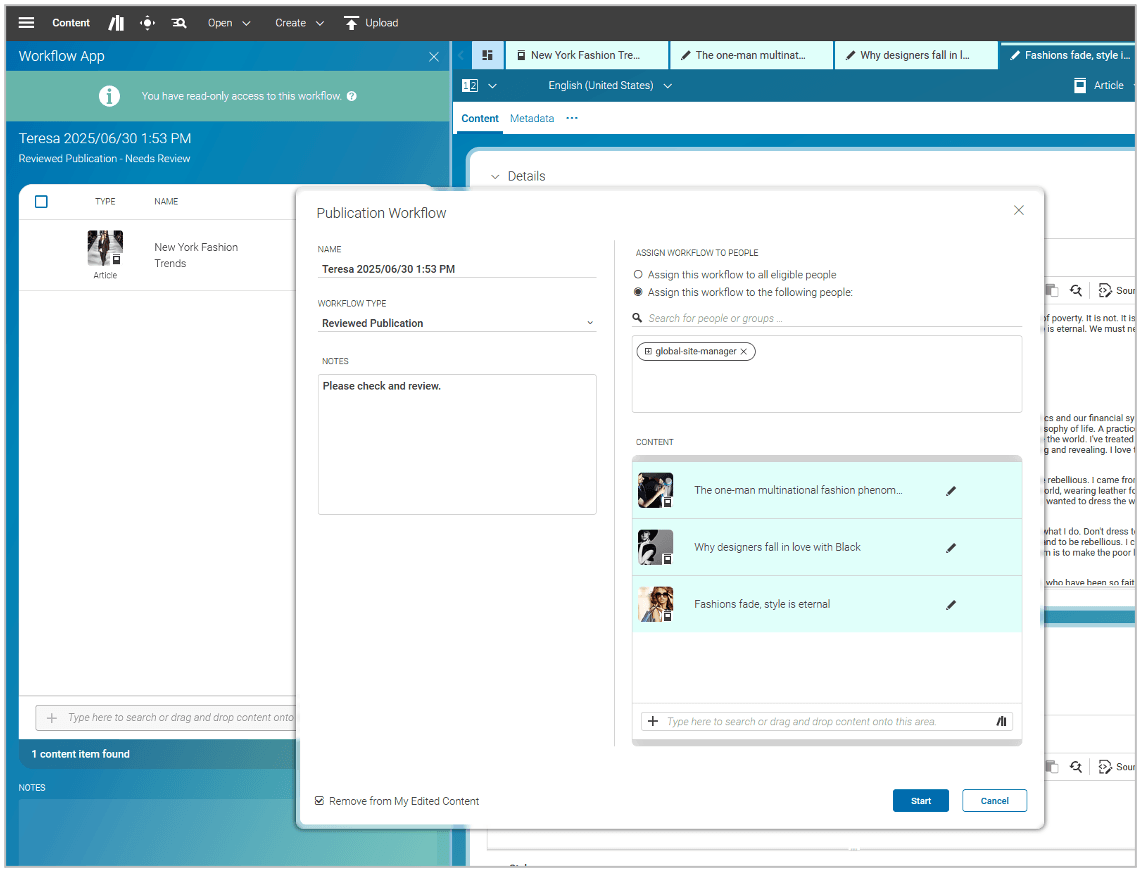Screen dimensions: 1141x874
Task: Open the hamburger main menu
Action: tap(27, 23)
